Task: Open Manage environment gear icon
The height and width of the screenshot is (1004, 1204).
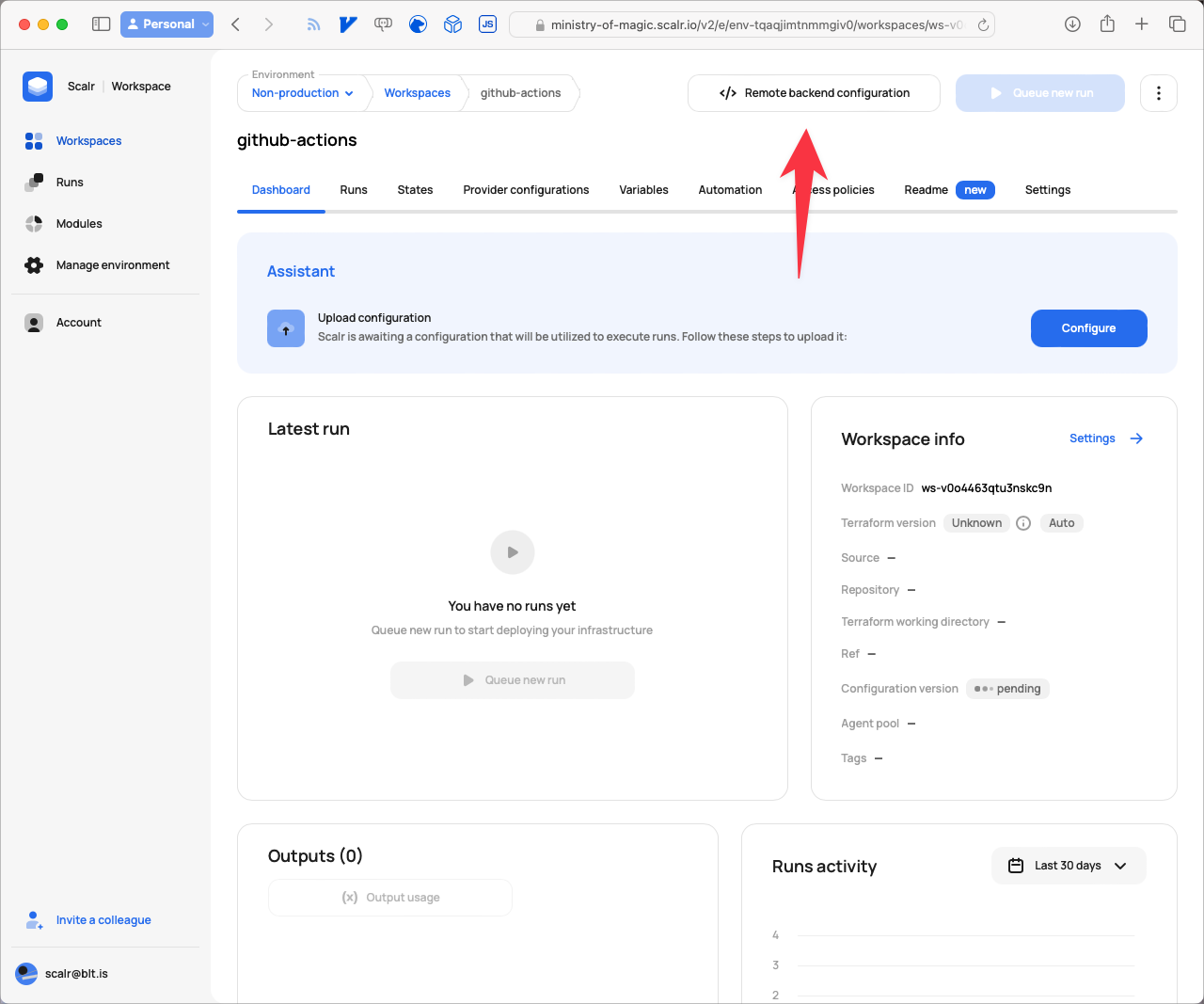Action: (34, 265)
